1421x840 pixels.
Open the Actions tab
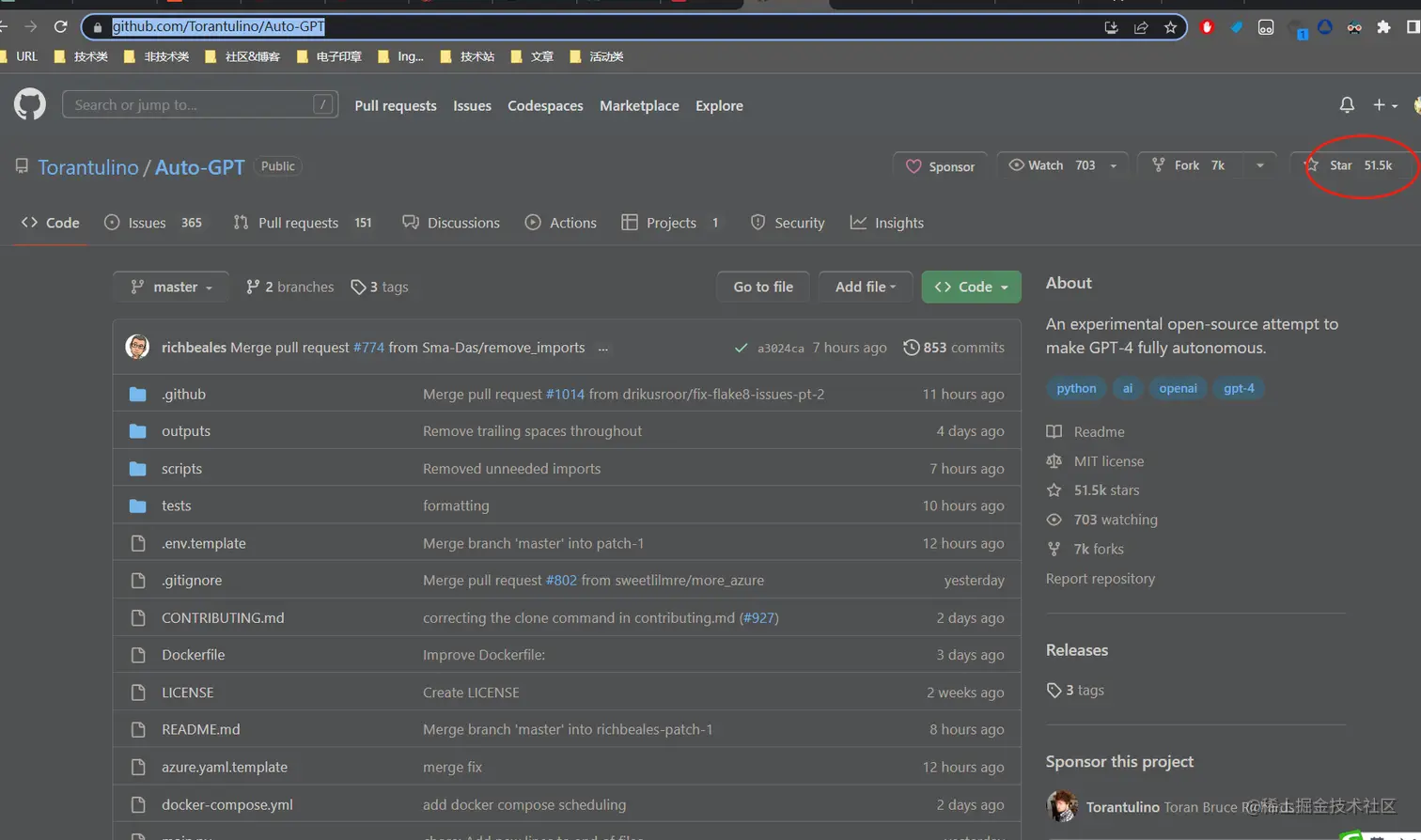561,223
